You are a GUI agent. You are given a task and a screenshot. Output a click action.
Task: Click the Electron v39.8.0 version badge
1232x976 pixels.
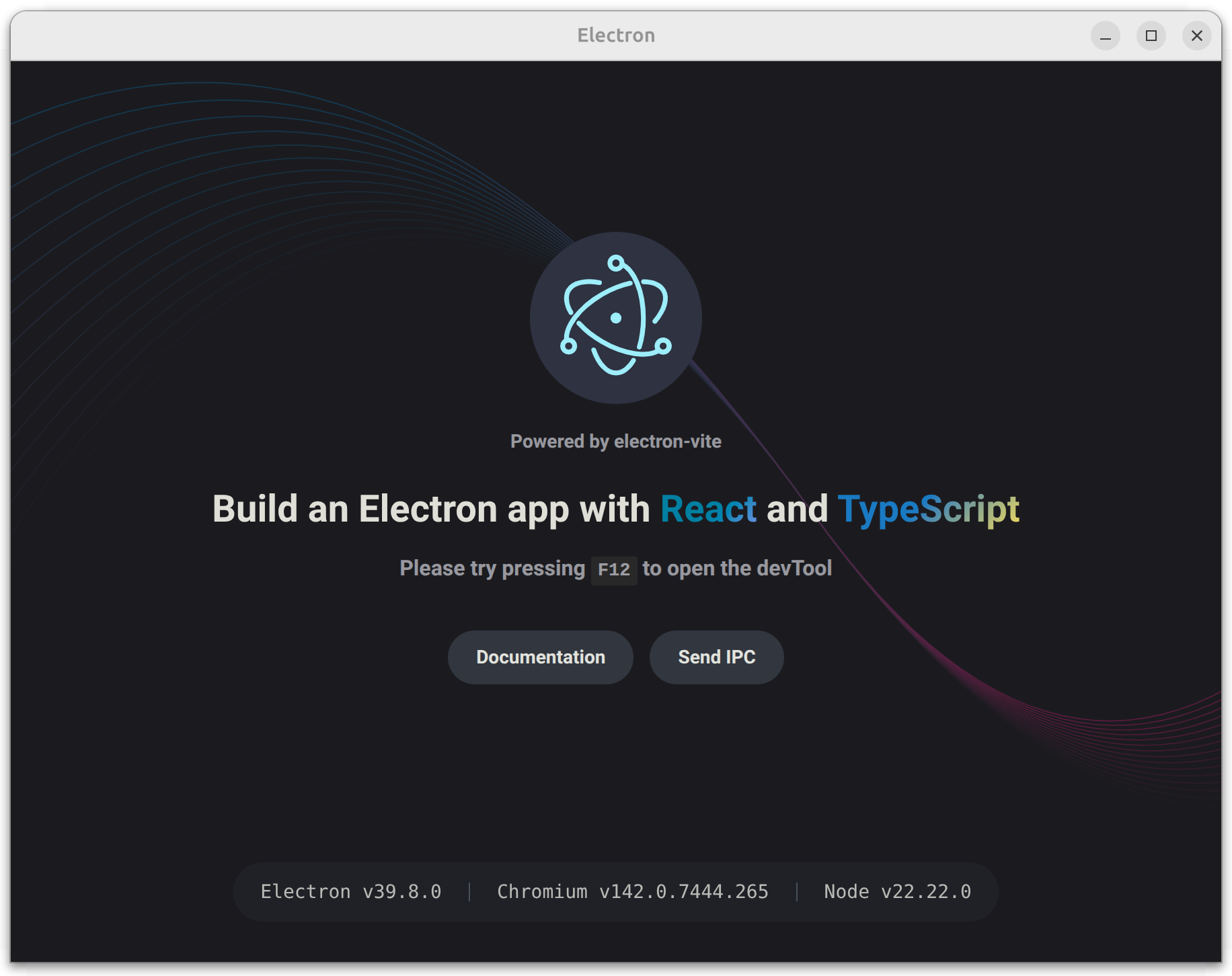pos(350,891)
